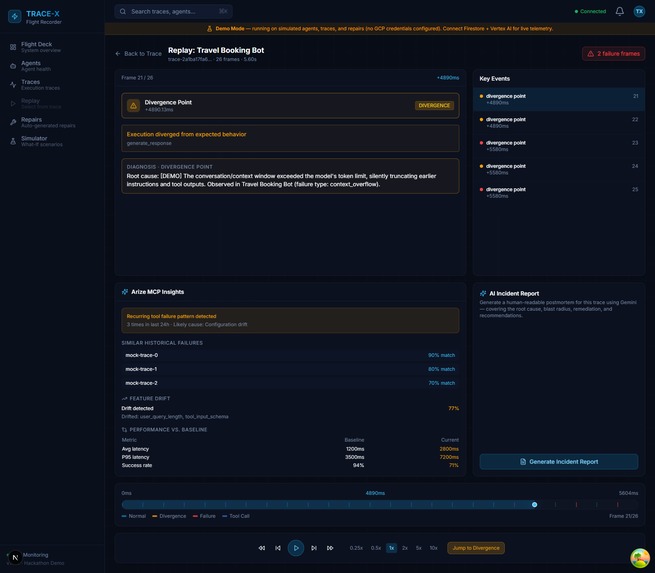Step back one frame
This screenshot has width=655, height=573.
pyautogui.click(x=278, y=548)
